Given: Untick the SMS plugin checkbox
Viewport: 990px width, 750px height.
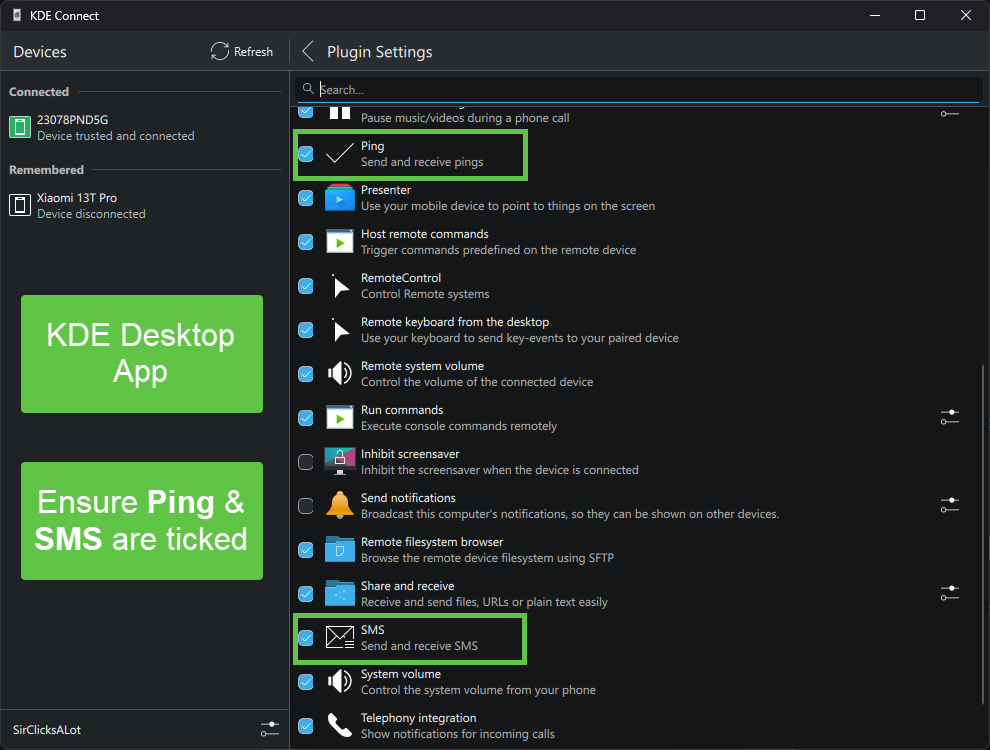Looking at the screenshot, I should click(305, 636).
